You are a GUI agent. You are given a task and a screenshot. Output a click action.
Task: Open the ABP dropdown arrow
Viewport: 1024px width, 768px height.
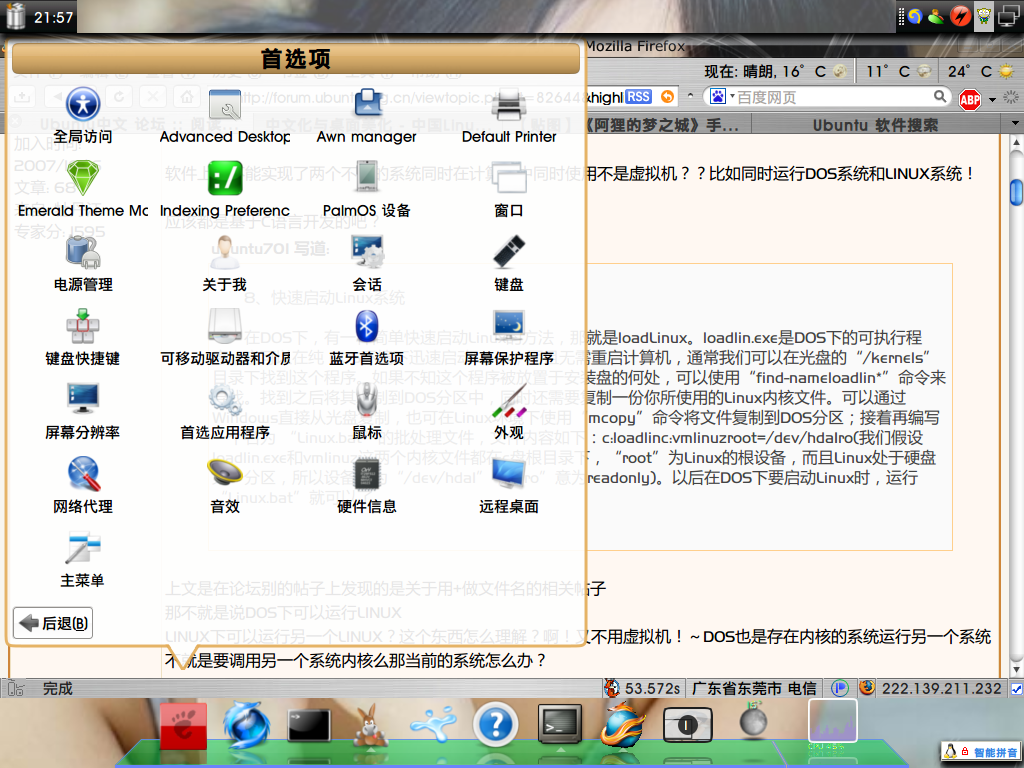993,100
